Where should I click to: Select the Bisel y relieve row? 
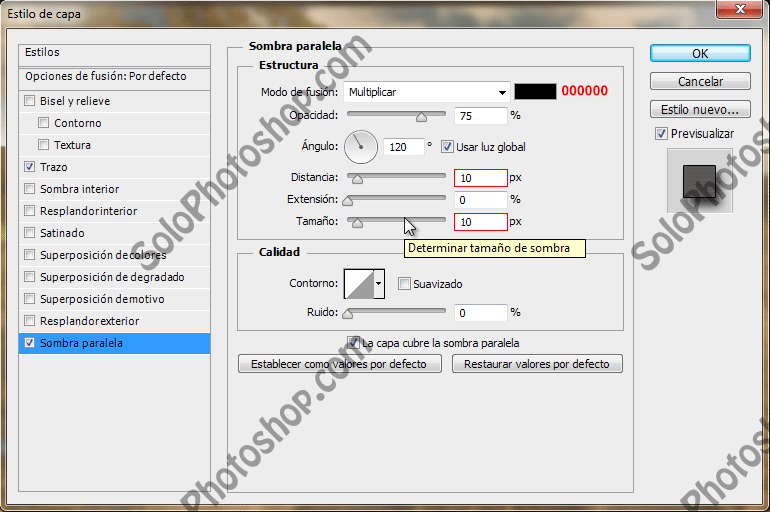click(114, 101)
